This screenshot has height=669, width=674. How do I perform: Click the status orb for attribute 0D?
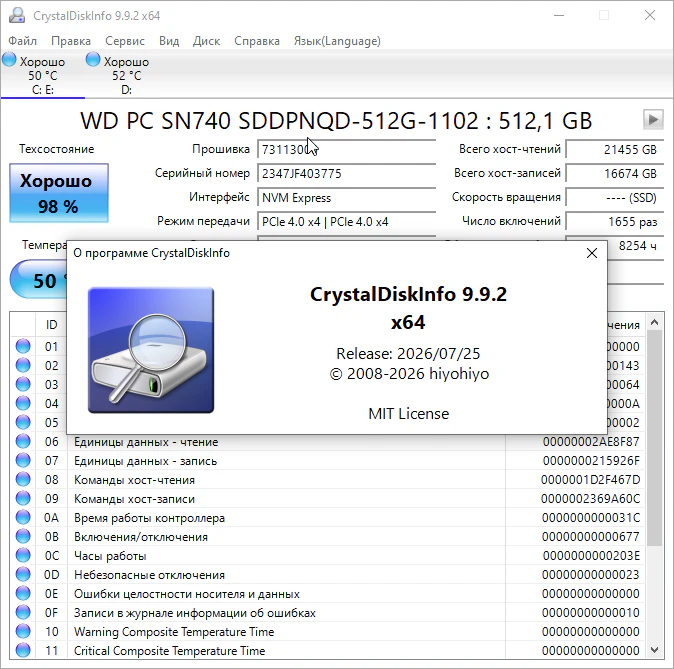tap(23, 574)
